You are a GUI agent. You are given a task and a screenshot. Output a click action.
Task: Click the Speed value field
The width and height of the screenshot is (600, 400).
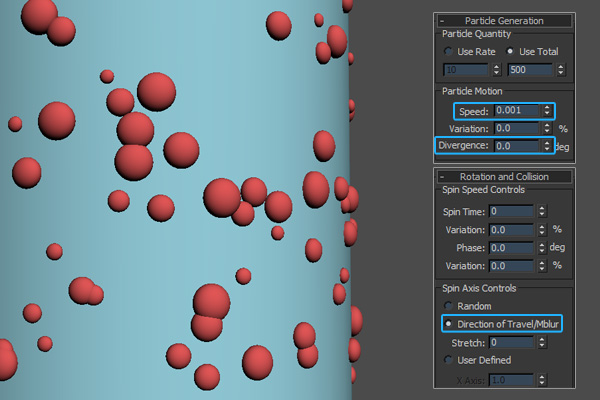point(516,110)
